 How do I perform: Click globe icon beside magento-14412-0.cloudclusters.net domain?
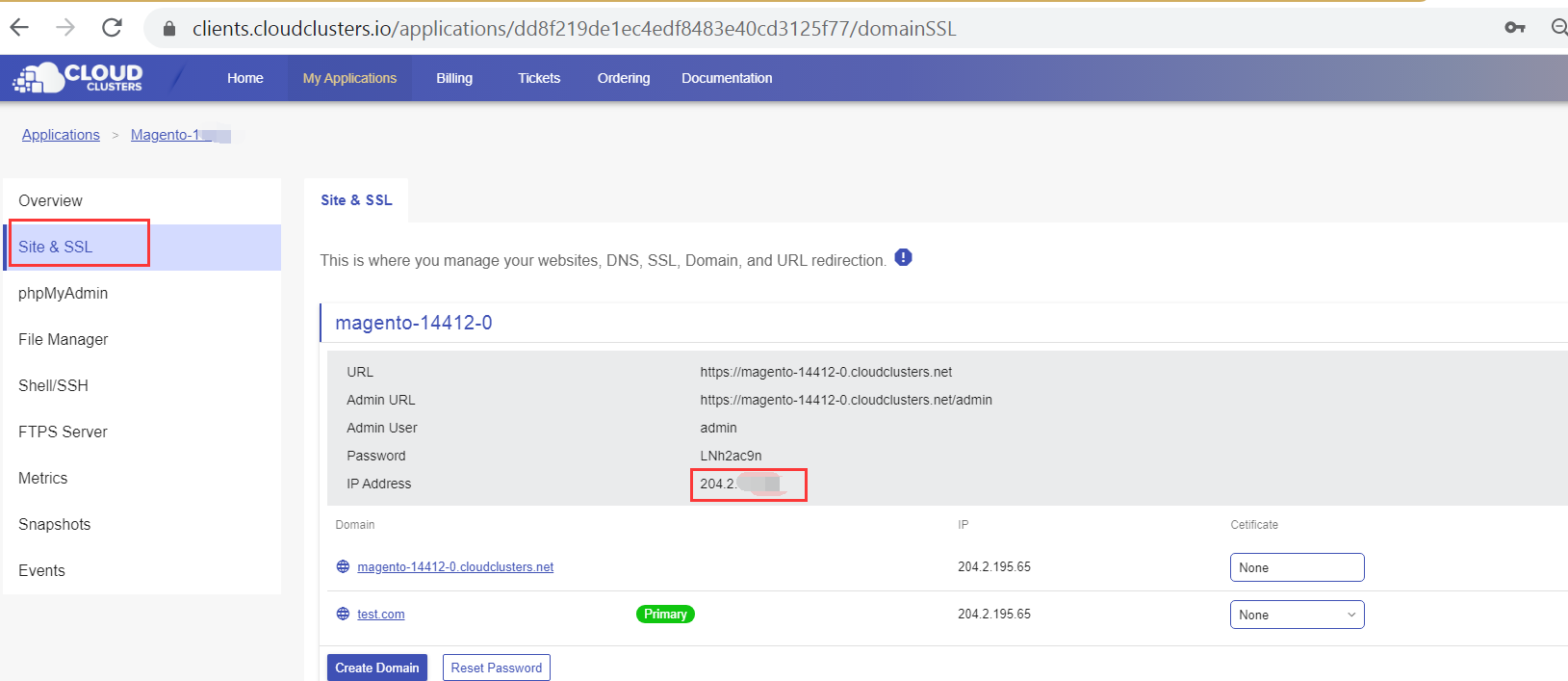click(343, 566)
